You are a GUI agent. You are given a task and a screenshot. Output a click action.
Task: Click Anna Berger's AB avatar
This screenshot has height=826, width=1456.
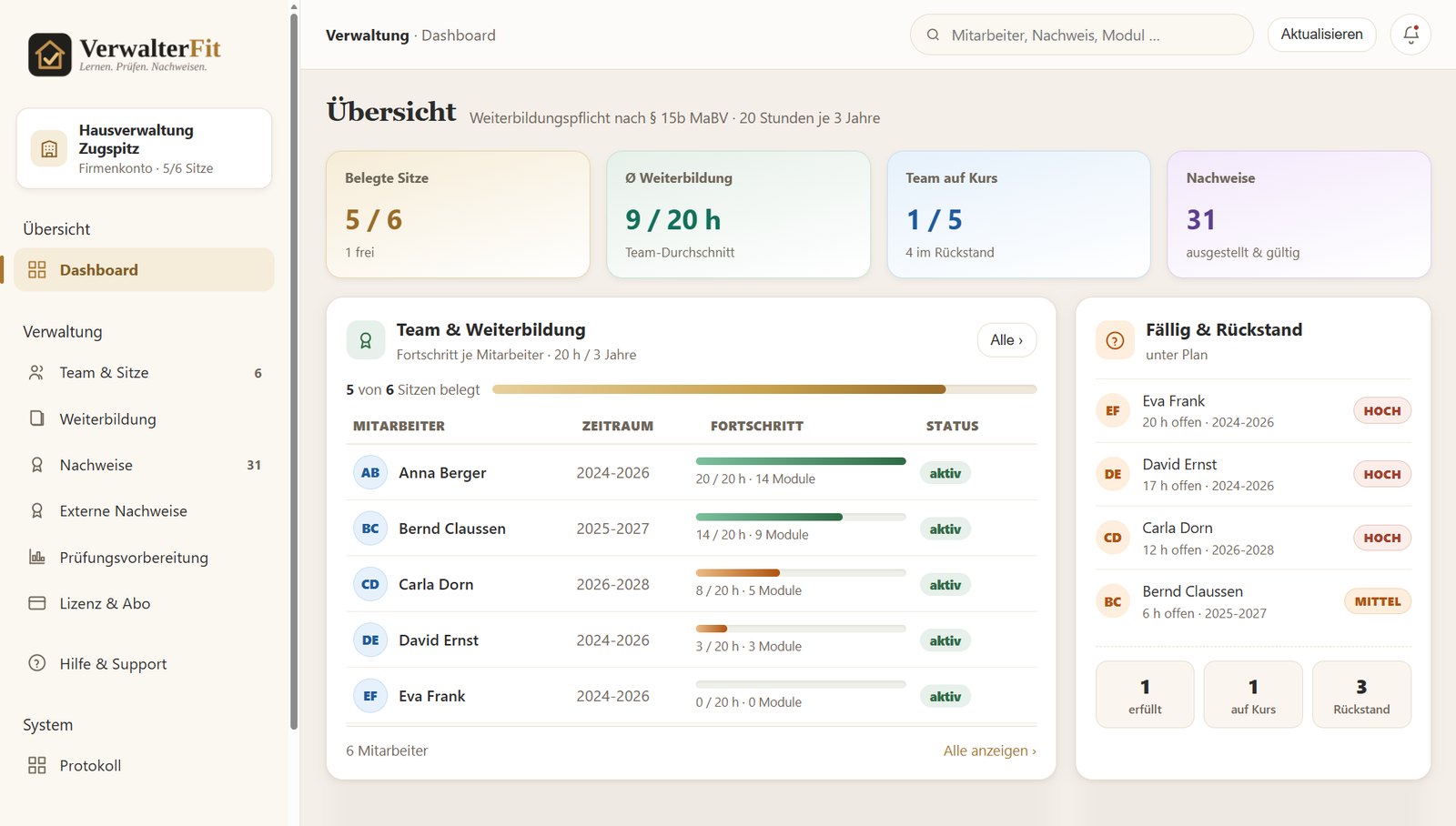(370, 473)
